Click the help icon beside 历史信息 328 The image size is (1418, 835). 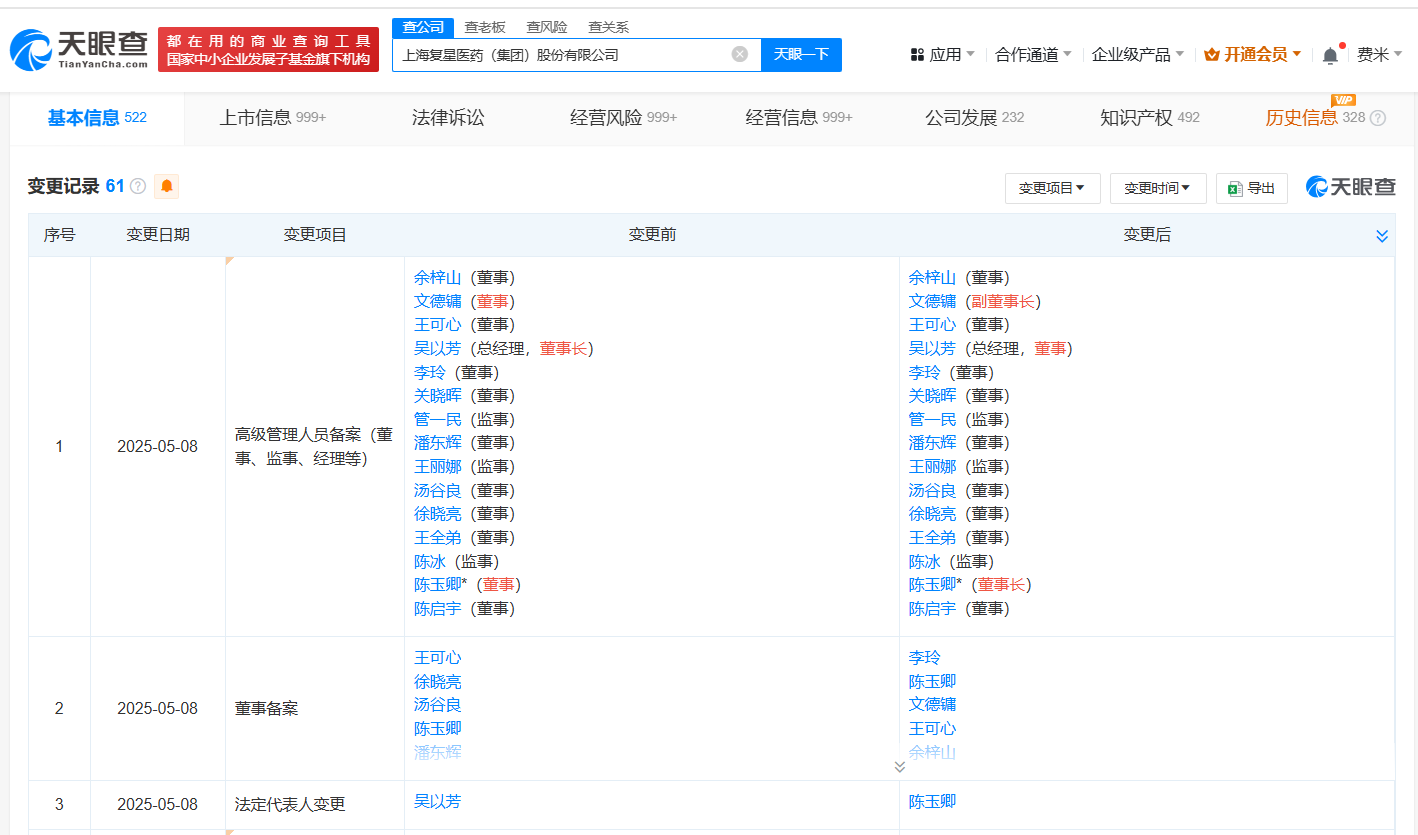click(1378, 118)
